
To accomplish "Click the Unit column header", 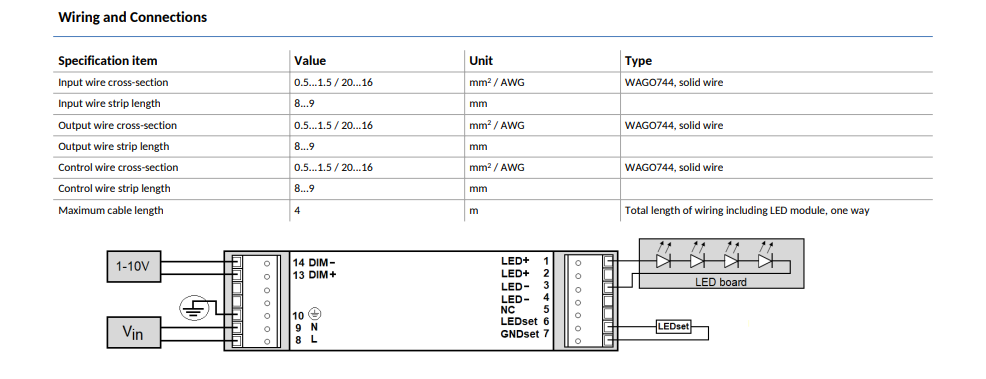I will tap(481, 61).
